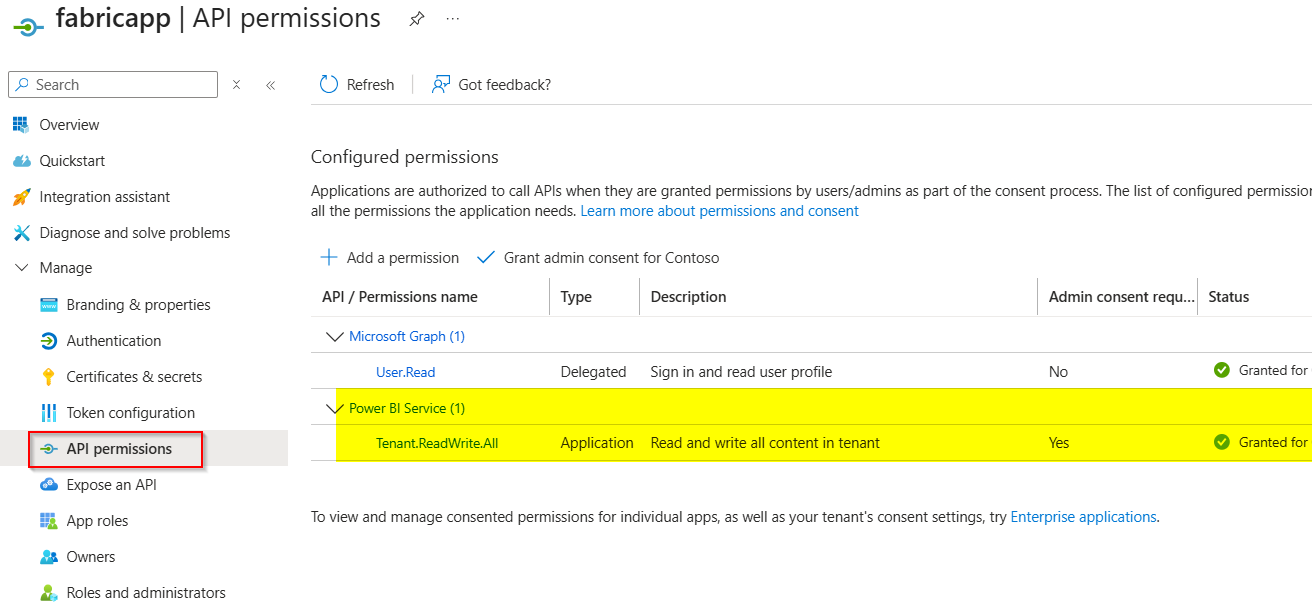Click the App roles grid icon
The width and height of the screenshot is (1312, 614).
(x=48, y=521)
